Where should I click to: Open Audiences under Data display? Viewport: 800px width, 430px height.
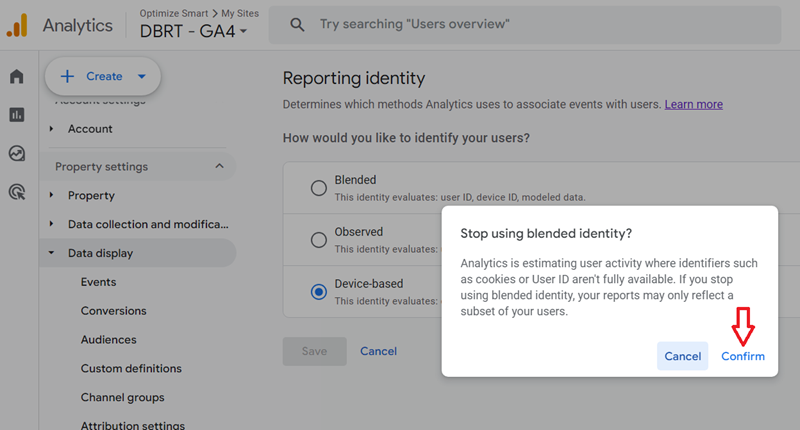pos(109,340)
